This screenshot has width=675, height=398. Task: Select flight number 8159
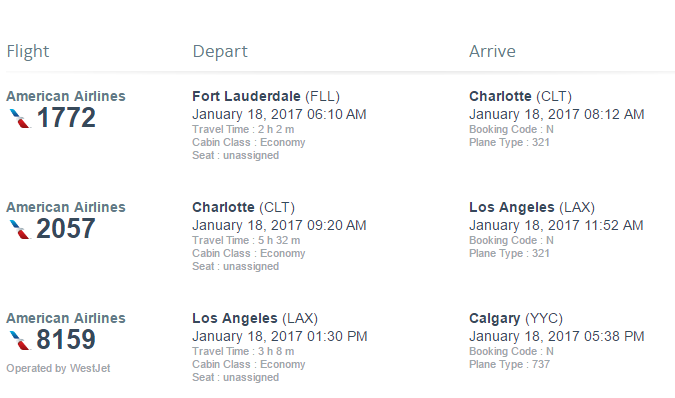[x=66, y=339]
